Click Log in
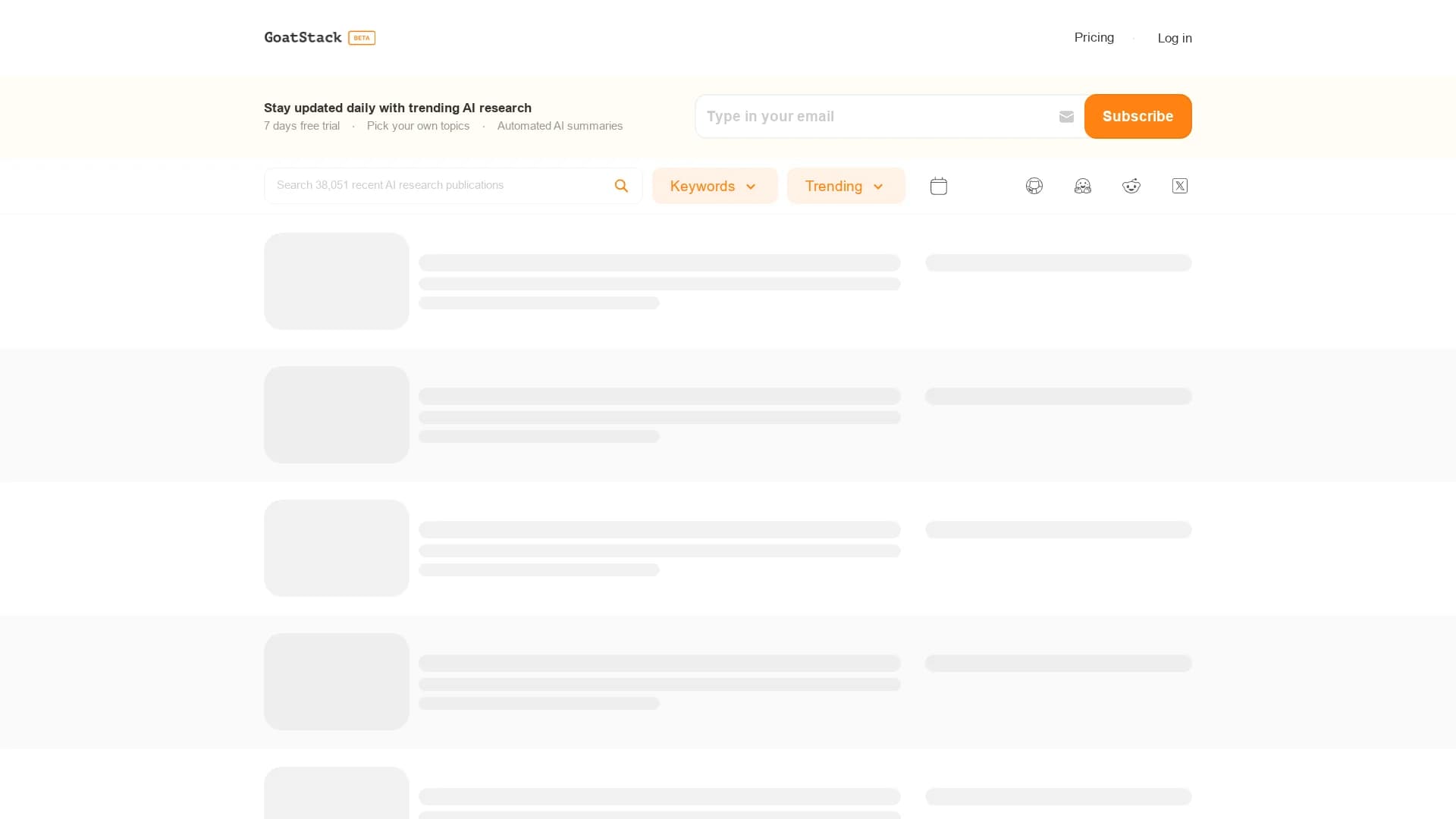Screen dimensions: 1456x819 point(1174,38)
